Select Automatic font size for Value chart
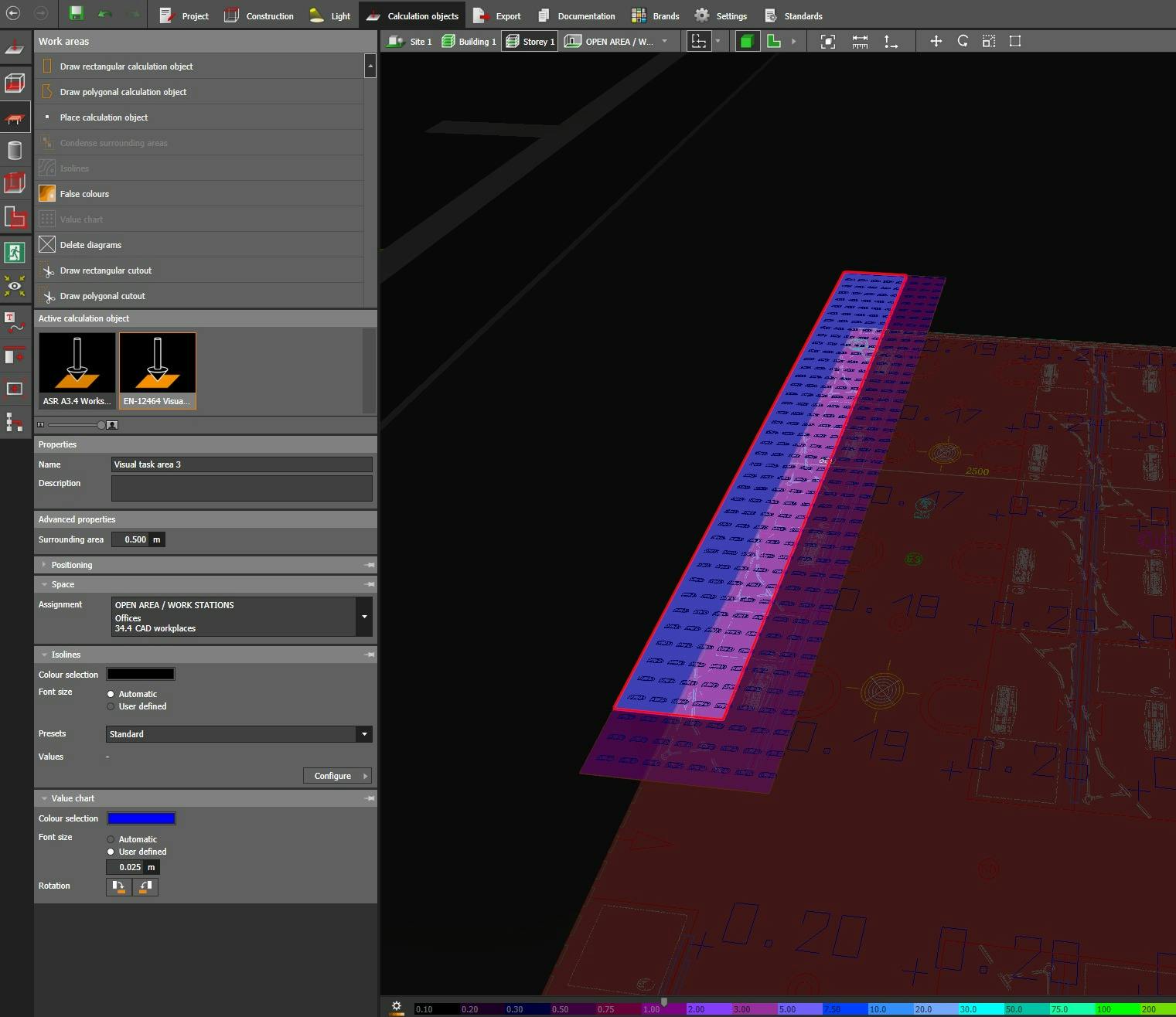Image resolution: width=1176 pixels, height=1017 pixels. tap(111, 839)
